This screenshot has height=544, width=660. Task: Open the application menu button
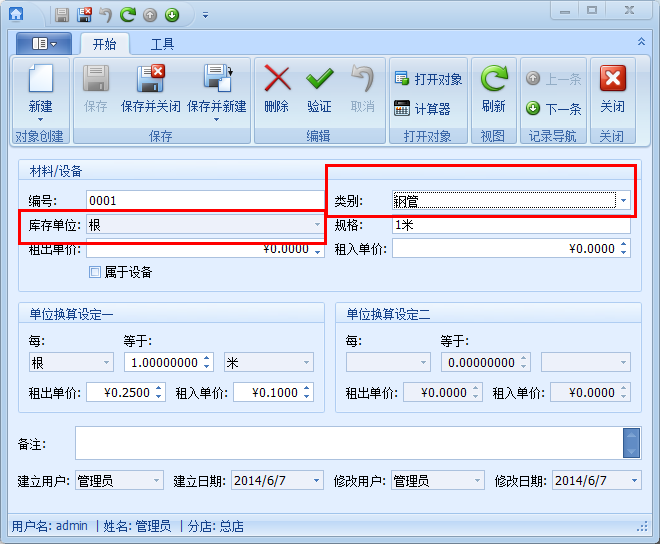coord(44,43)
